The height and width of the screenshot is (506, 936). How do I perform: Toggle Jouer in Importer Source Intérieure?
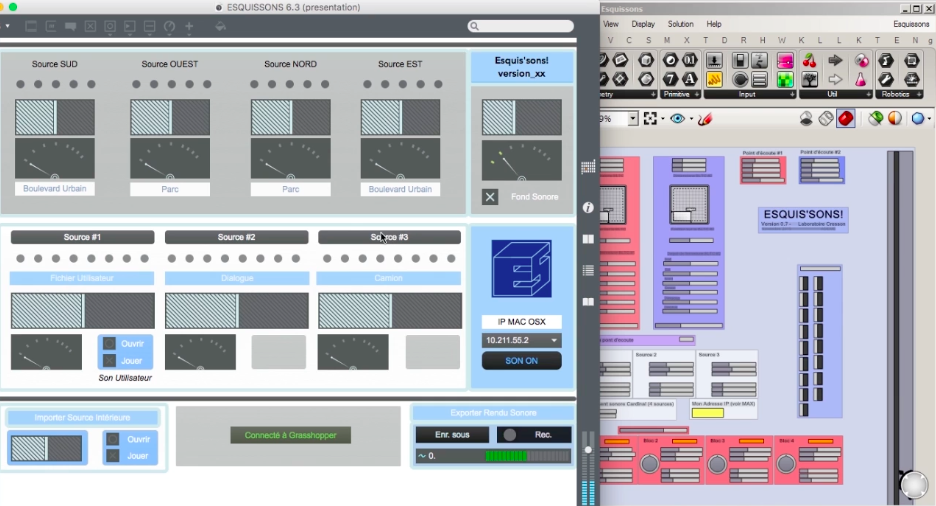pyautogui.click(x=113, y=456)
